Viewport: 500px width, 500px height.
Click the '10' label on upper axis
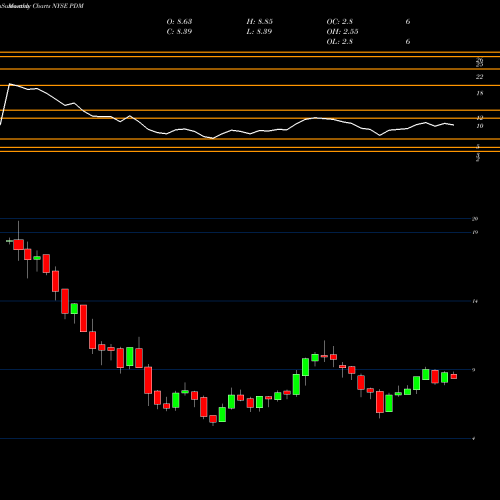[x=480, y=126]
